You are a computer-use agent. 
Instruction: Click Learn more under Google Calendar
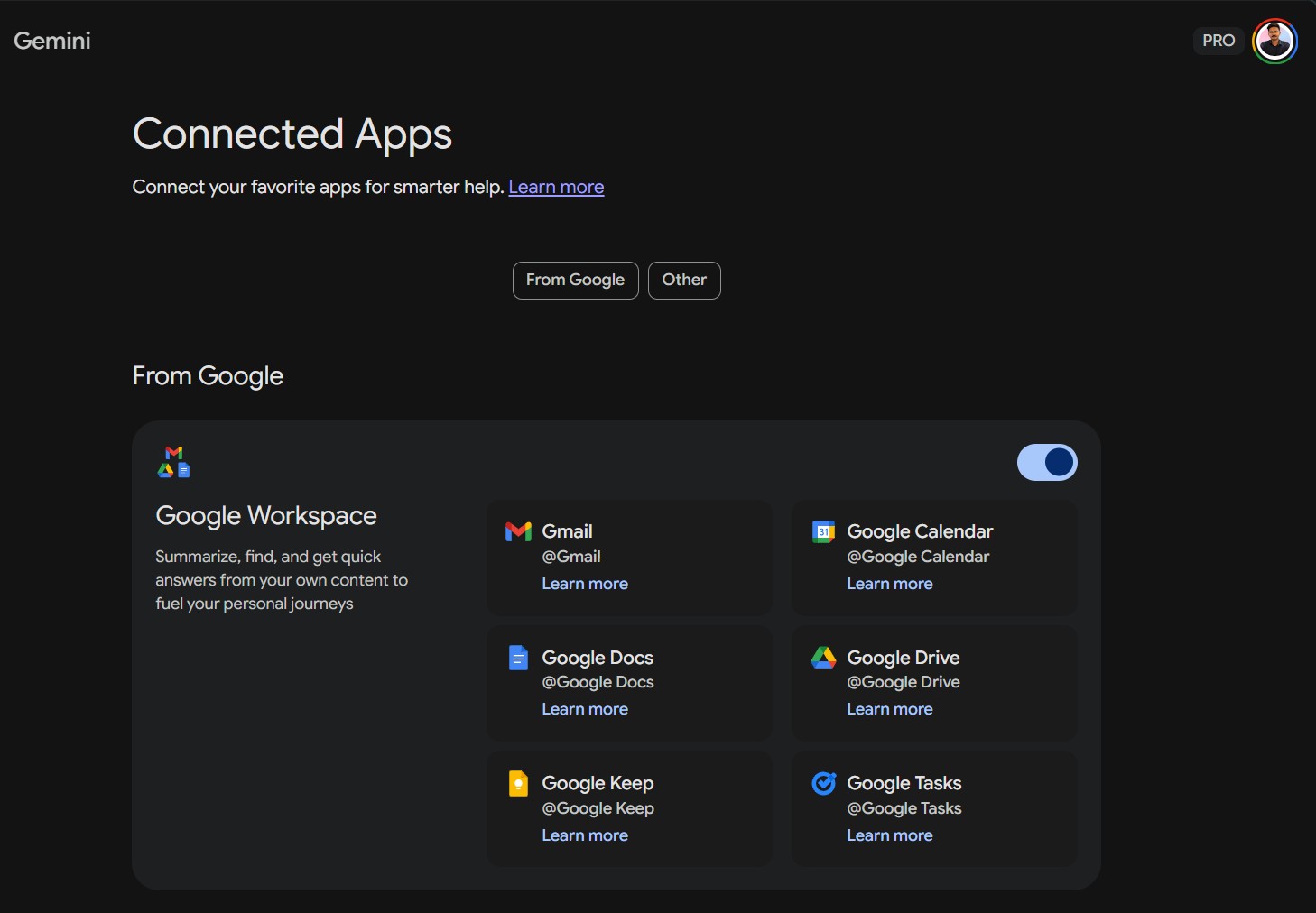[x=889, y=584]
